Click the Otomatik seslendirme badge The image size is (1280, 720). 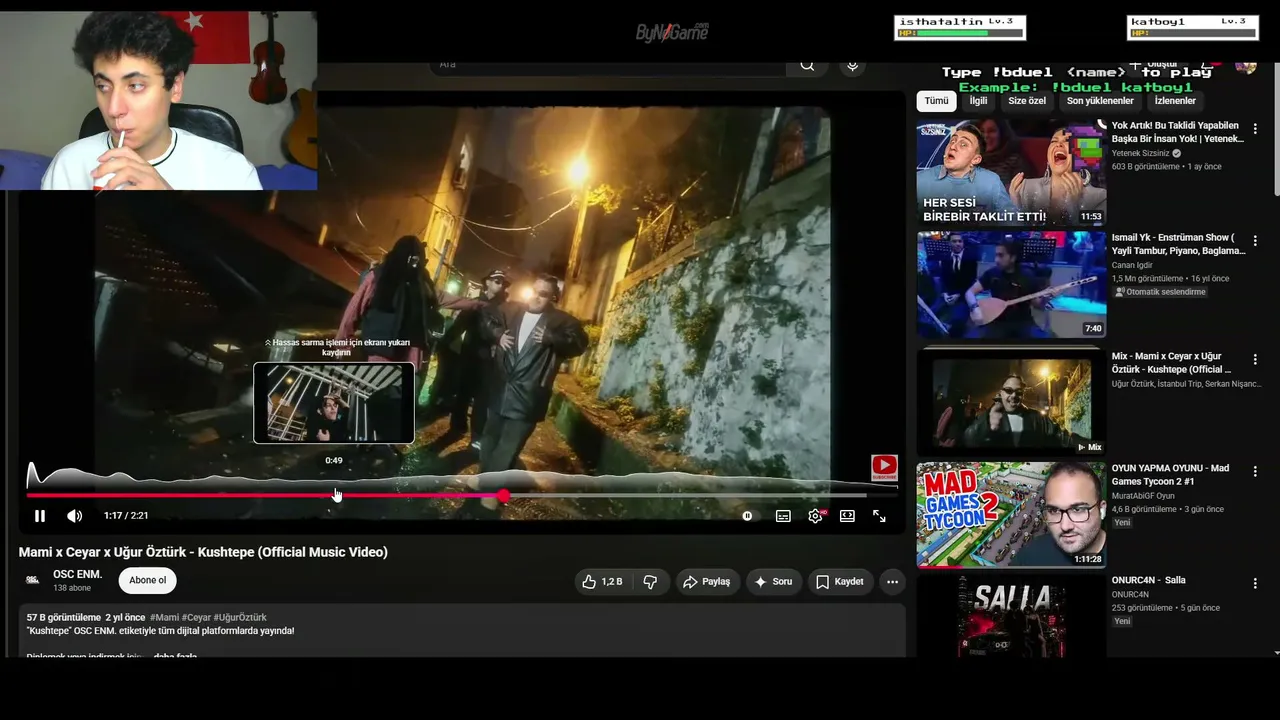(x=1161, y=292)
